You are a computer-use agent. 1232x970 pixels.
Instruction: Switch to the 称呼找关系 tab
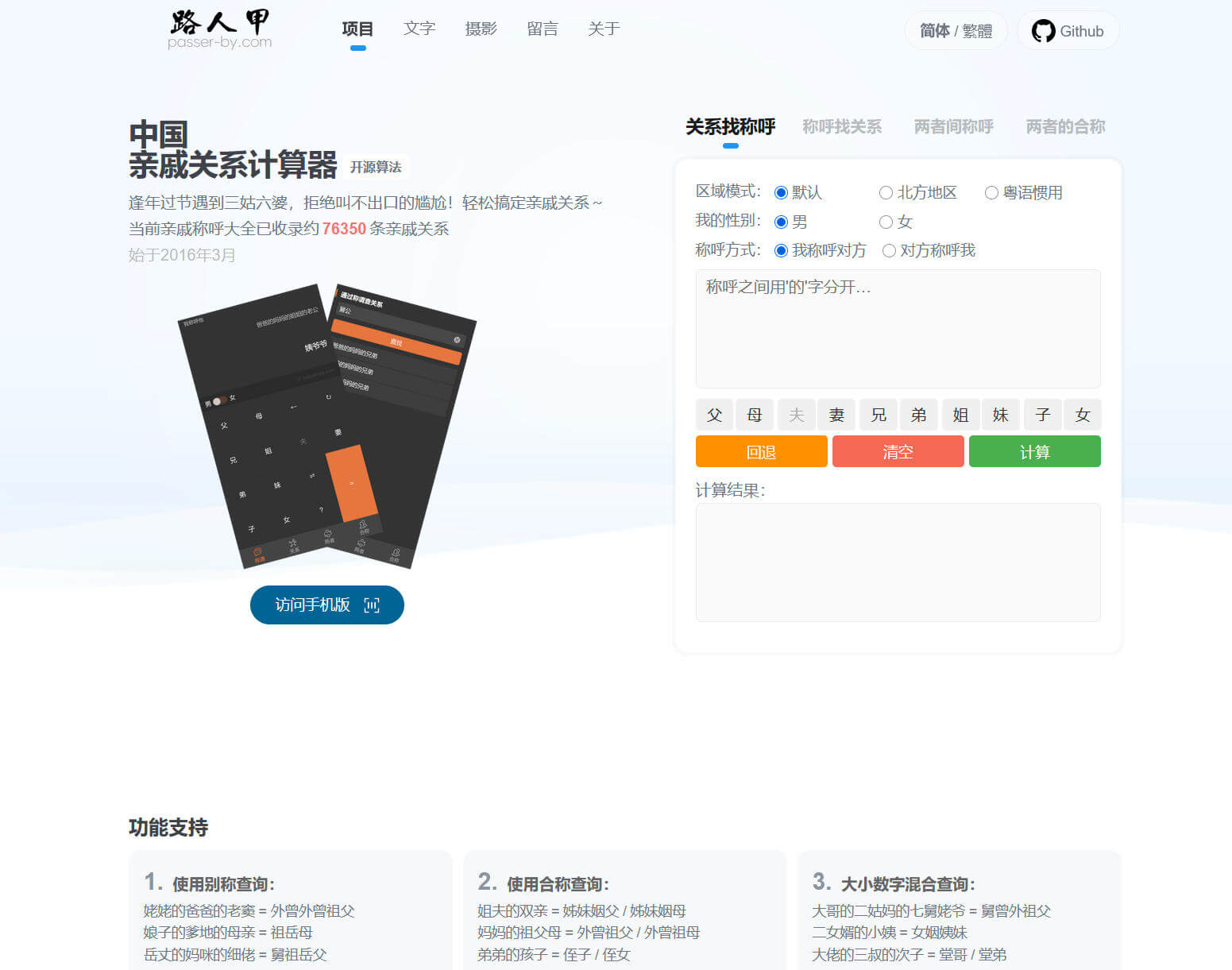coord(842,126)
